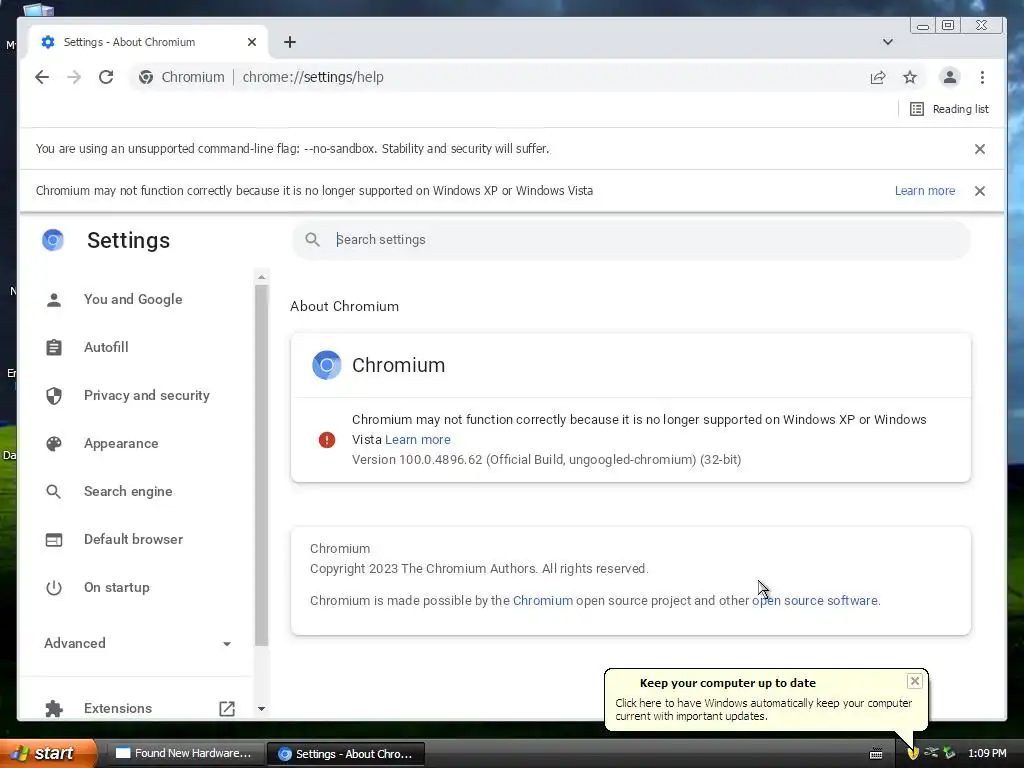Click the Windows Start button
1024x768 pixels.
point(48,753)
